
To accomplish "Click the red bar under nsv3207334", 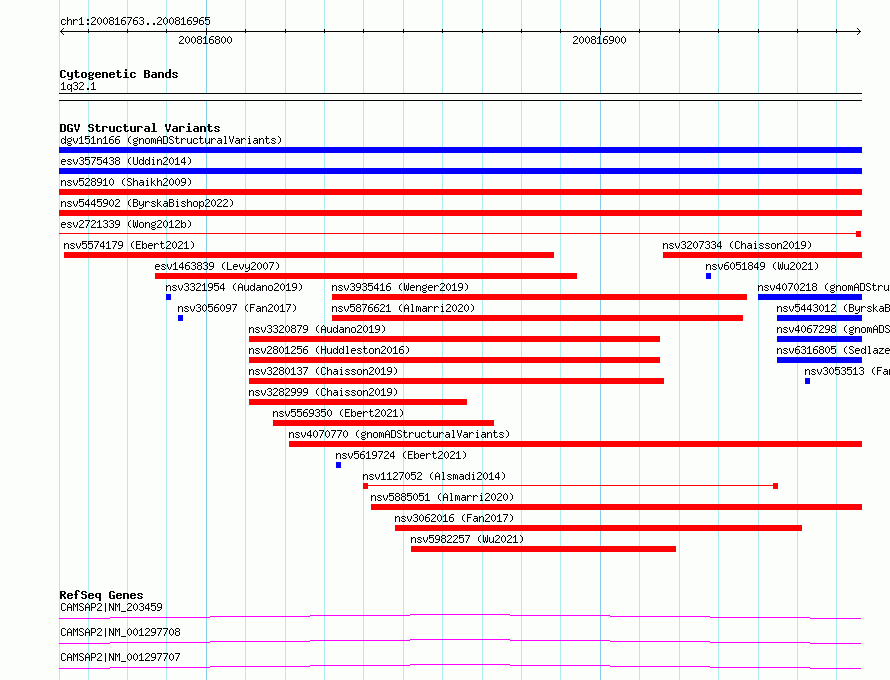I will pos(762,255).
